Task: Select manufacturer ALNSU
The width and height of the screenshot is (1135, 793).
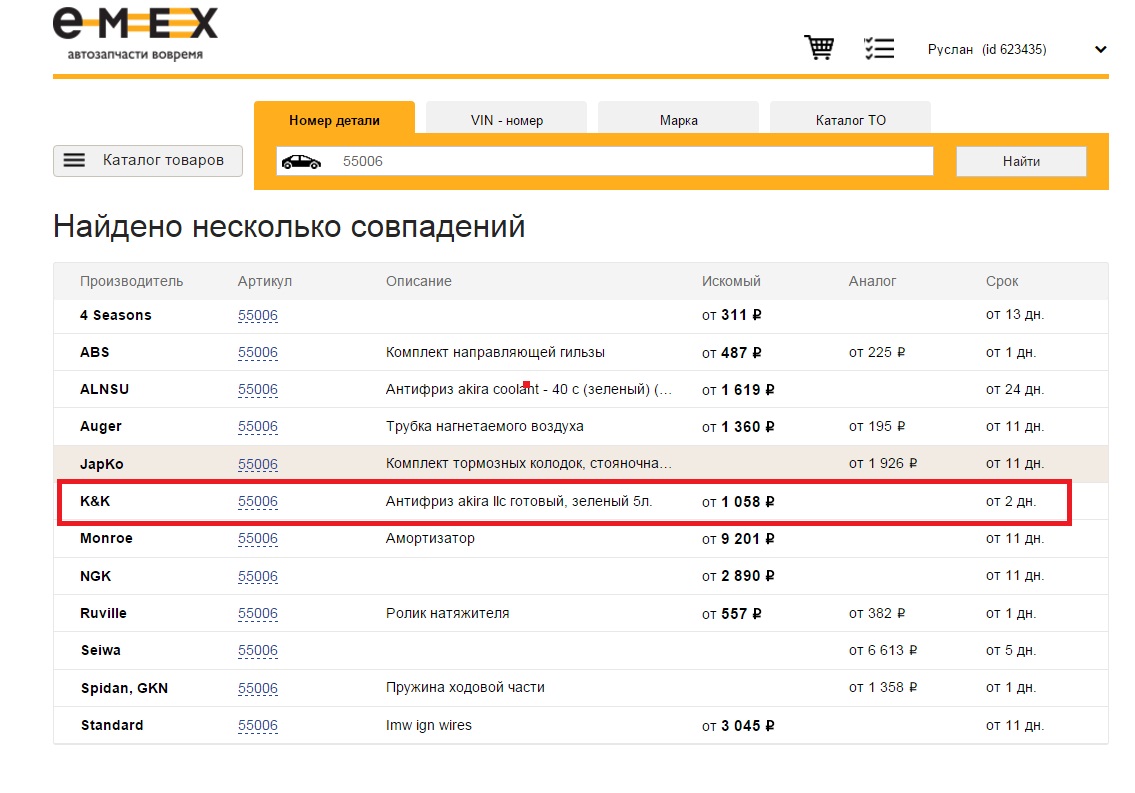Action: [x=104, y=389]
